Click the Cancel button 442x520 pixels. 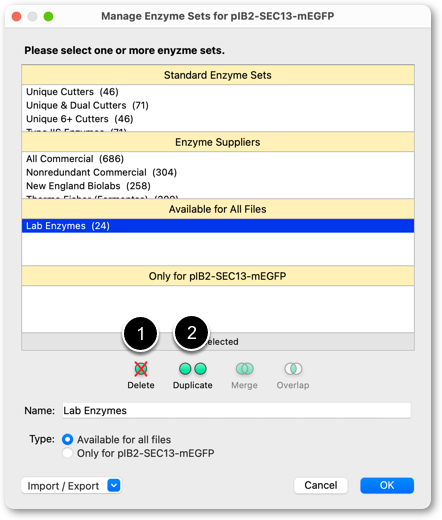tap(321, 485)
